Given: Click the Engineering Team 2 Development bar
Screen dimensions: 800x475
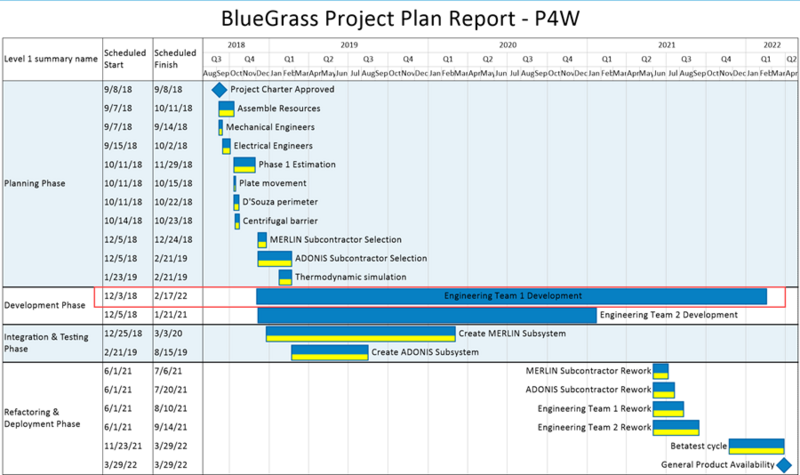Looking at the screenshot, I should 427,315.
